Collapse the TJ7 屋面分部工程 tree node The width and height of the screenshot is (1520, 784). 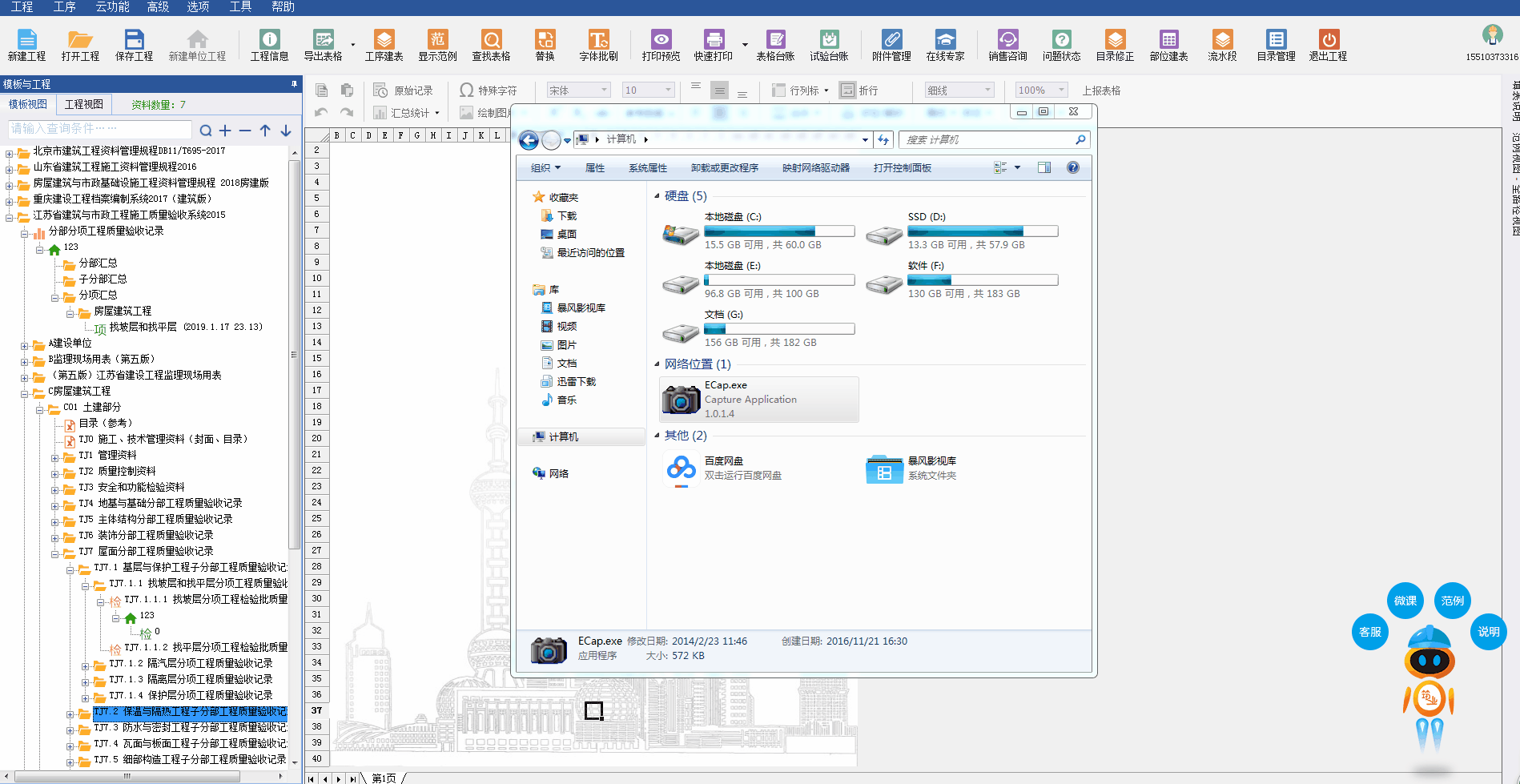[55, 553]
